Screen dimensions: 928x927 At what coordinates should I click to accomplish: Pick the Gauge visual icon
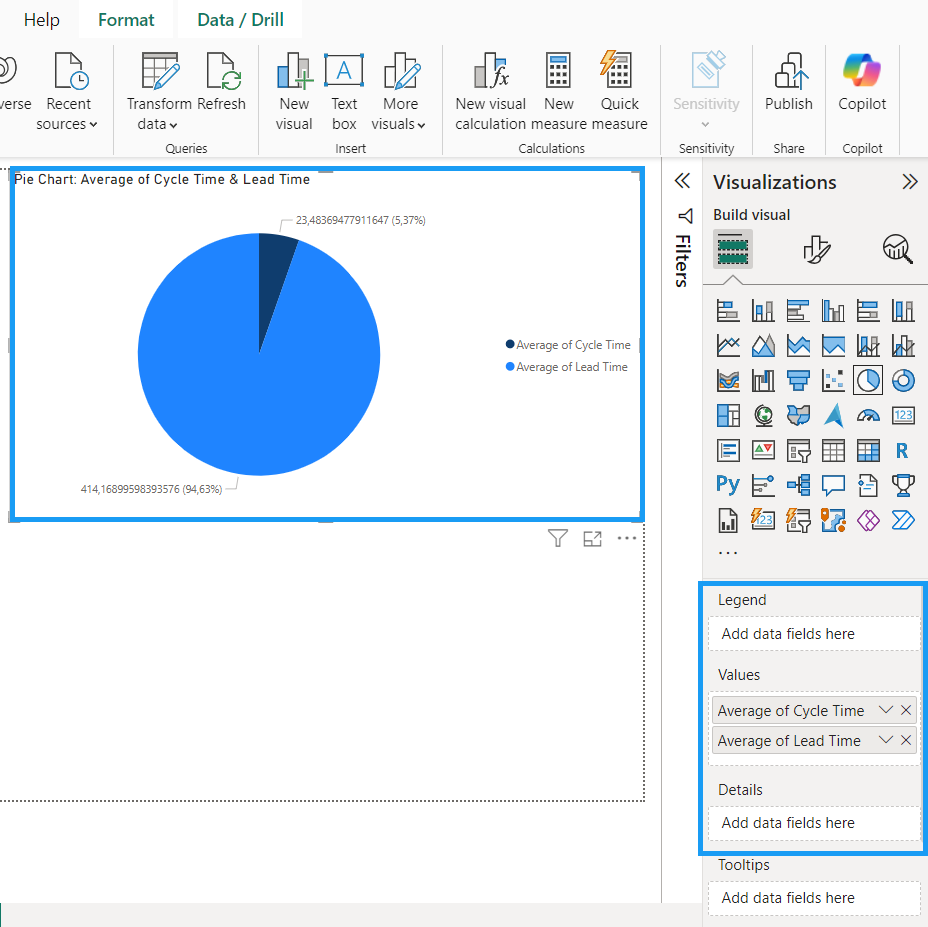click(868, 415)
